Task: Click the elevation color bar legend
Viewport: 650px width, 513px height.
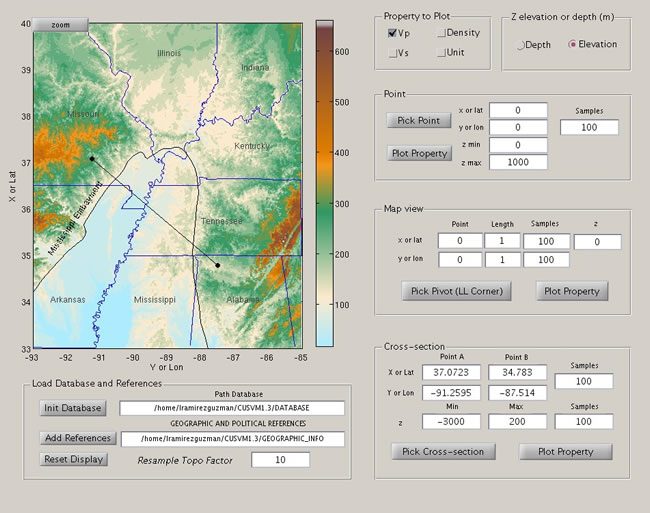Action: click(x=325, y=183)
